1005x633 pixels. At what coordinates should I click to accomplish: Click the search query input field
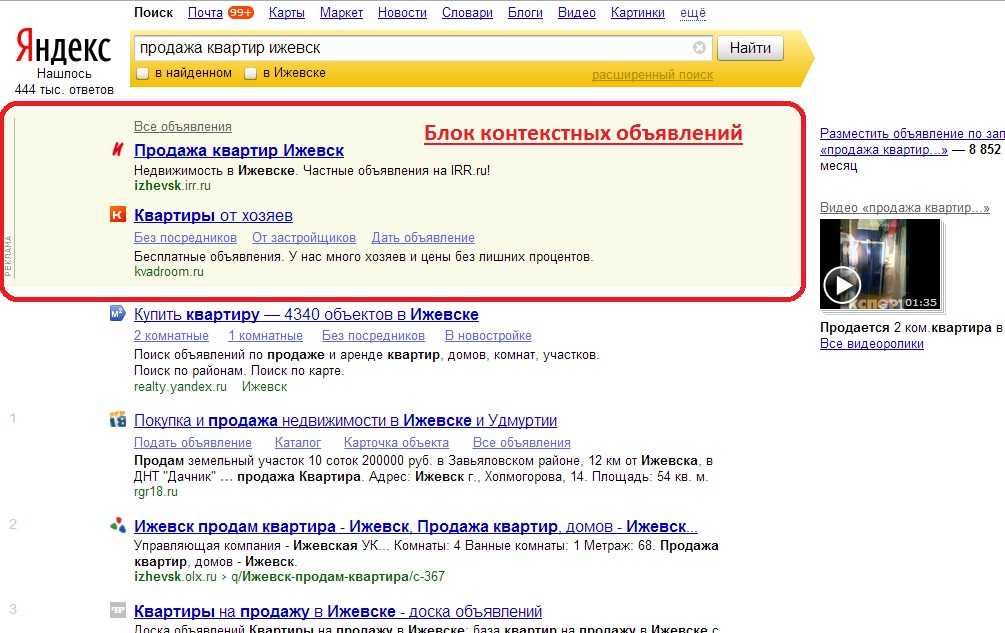[x=410, y=47]
